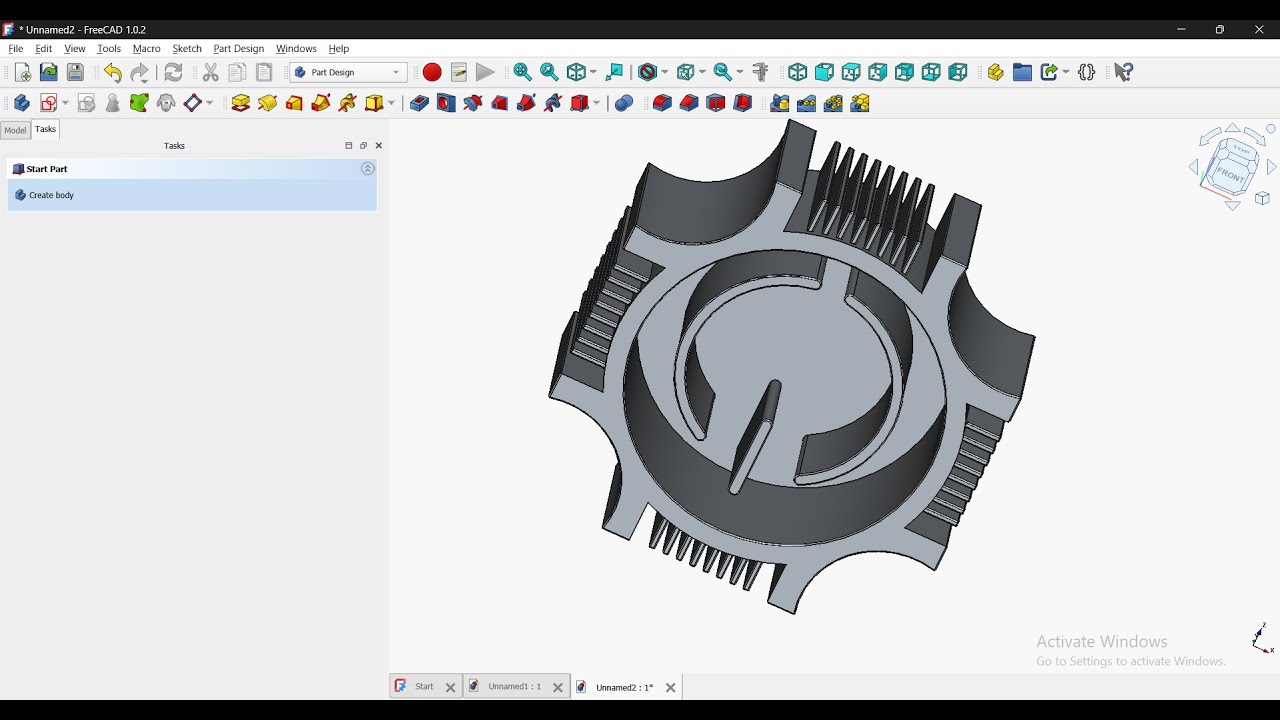Image resolution: width=1280 pixels, height=720 pixels.
Task: Click the Pad tool icon
Action: (241, 103)
